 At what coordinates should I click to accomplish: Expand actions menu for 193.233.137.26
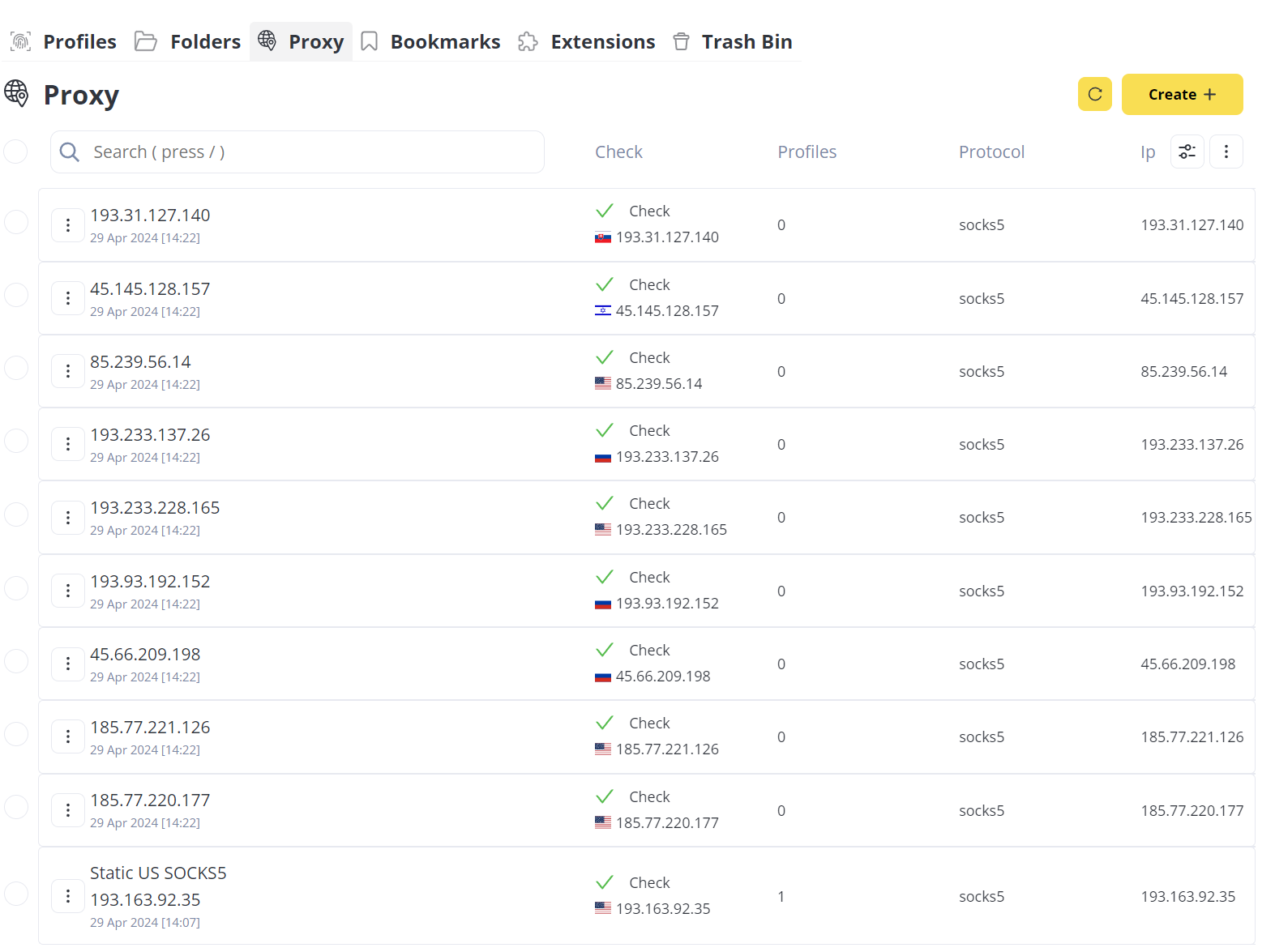68,445
